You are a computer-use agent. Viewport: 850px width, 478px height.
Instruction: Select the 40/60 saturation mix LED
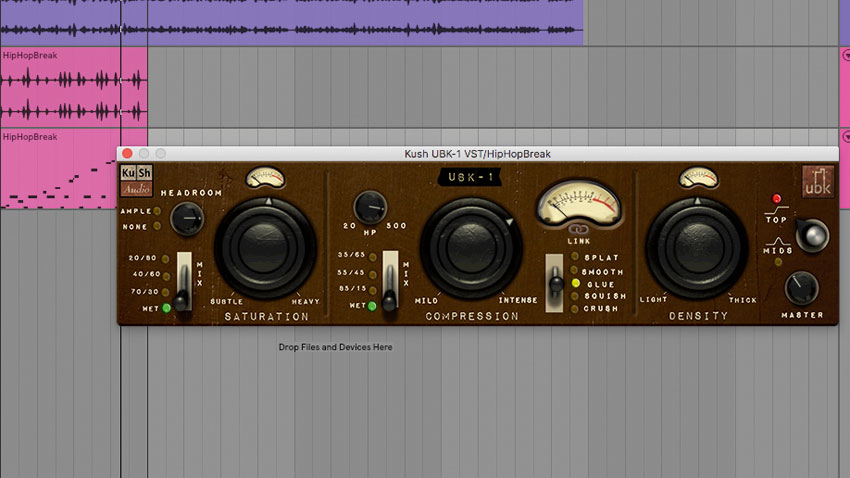click(x=166, y=276)
